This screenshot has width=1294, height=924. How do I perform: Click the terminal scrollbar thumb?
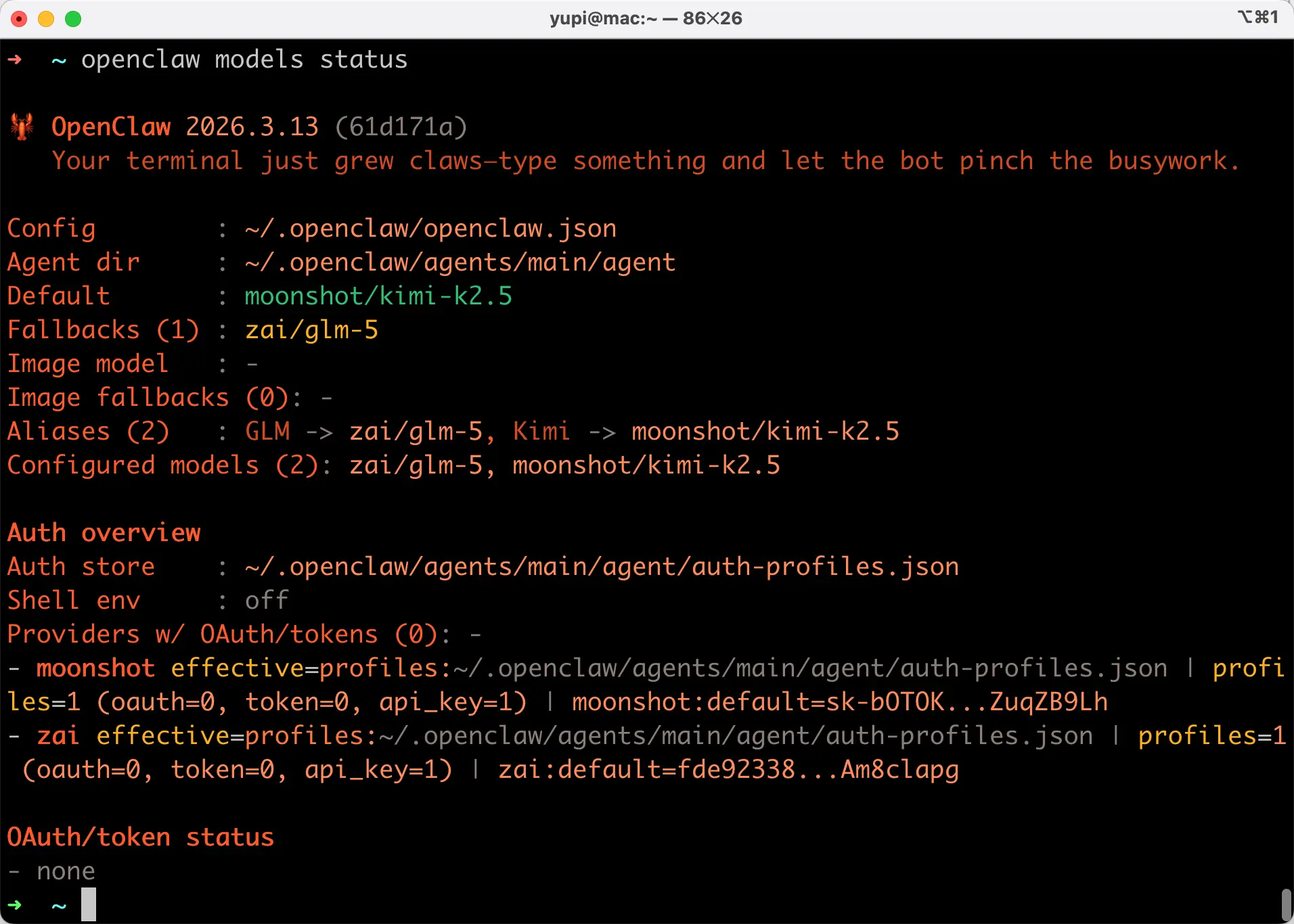[x=1286, y=904]
